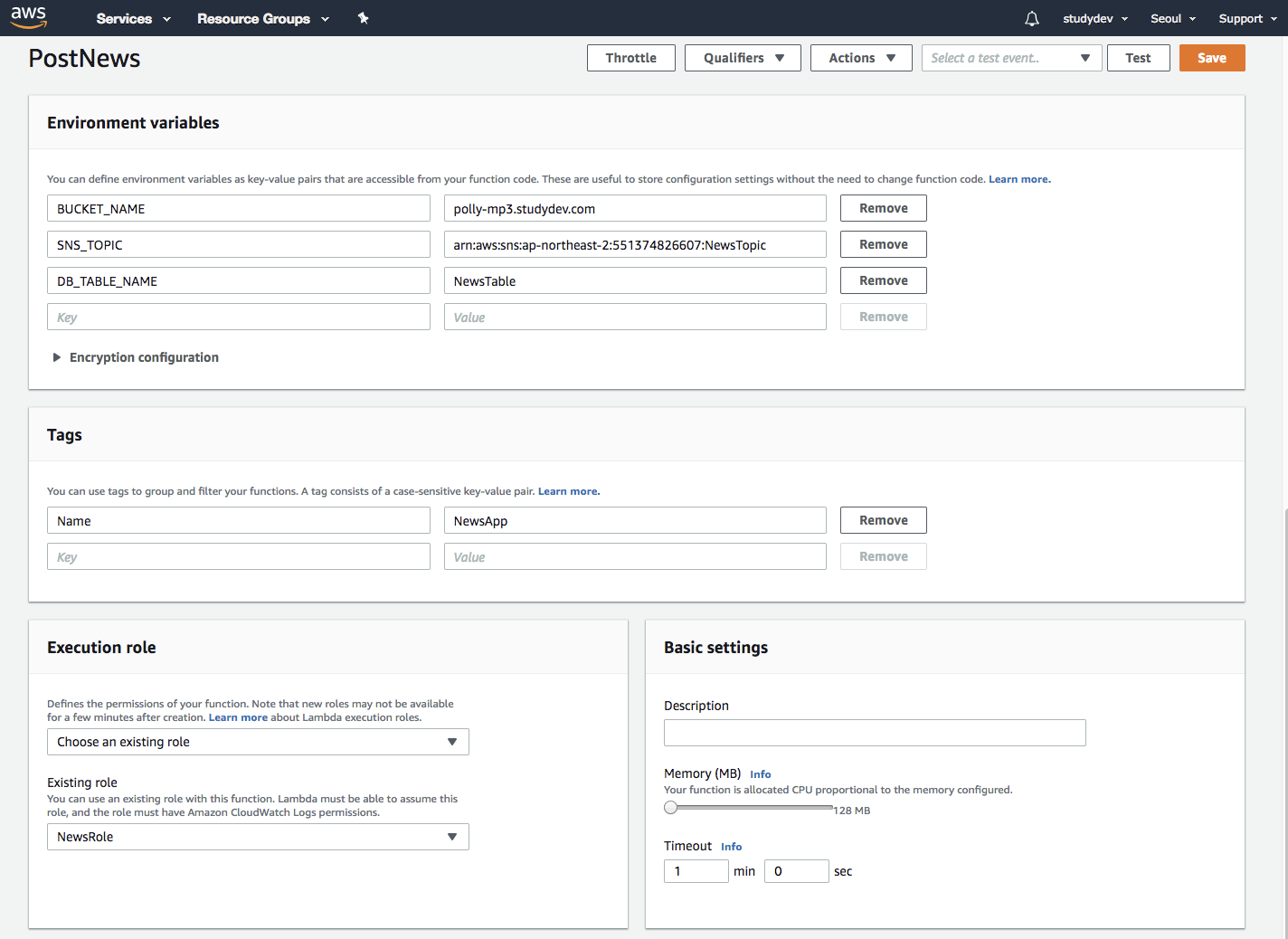Click the Description input field
The image size is (1288, 939).
875,733
